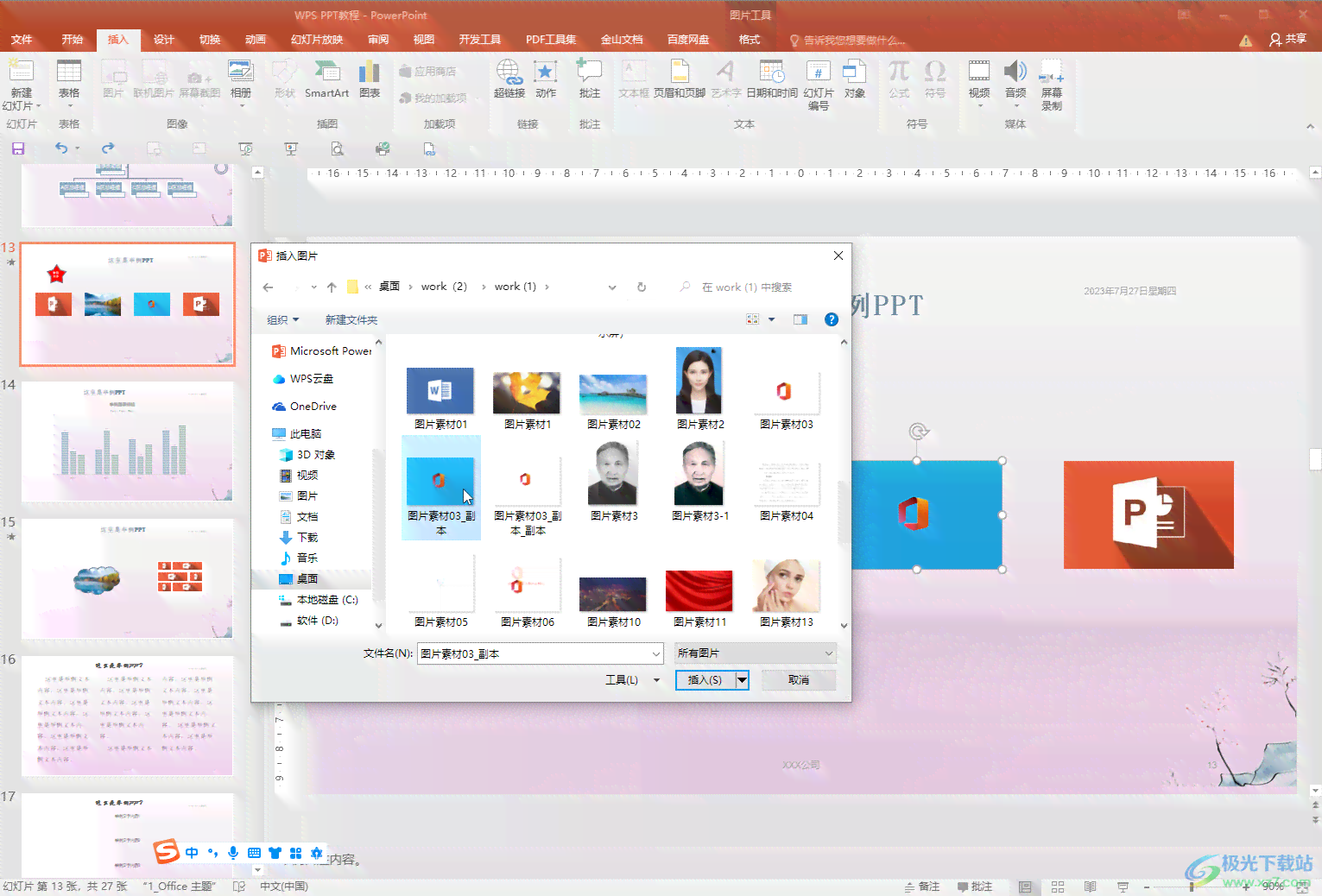The height and width of the screenshot is (896, 1322).
Task: Click the 文件名 file name input field
Action: [x=534, y=654]
